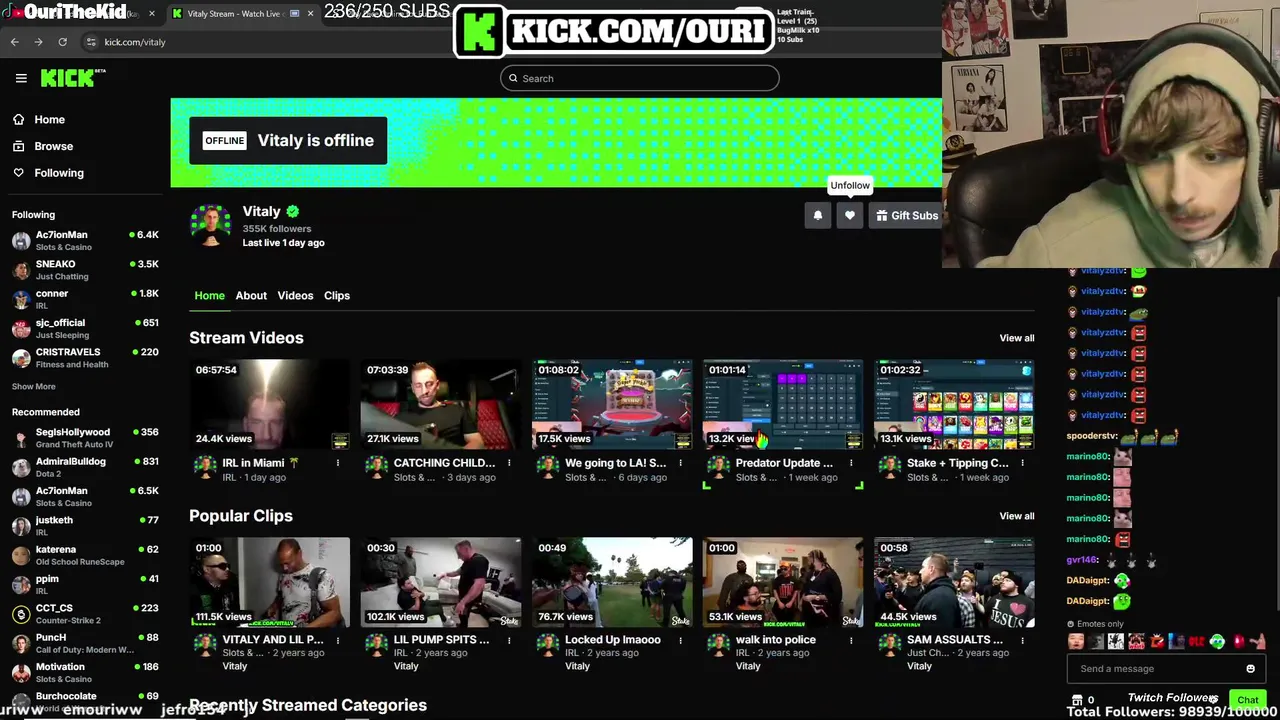Open AdmiralBulldog recommended channel
The image size is (1280, 720).
(x=85, y=467)
